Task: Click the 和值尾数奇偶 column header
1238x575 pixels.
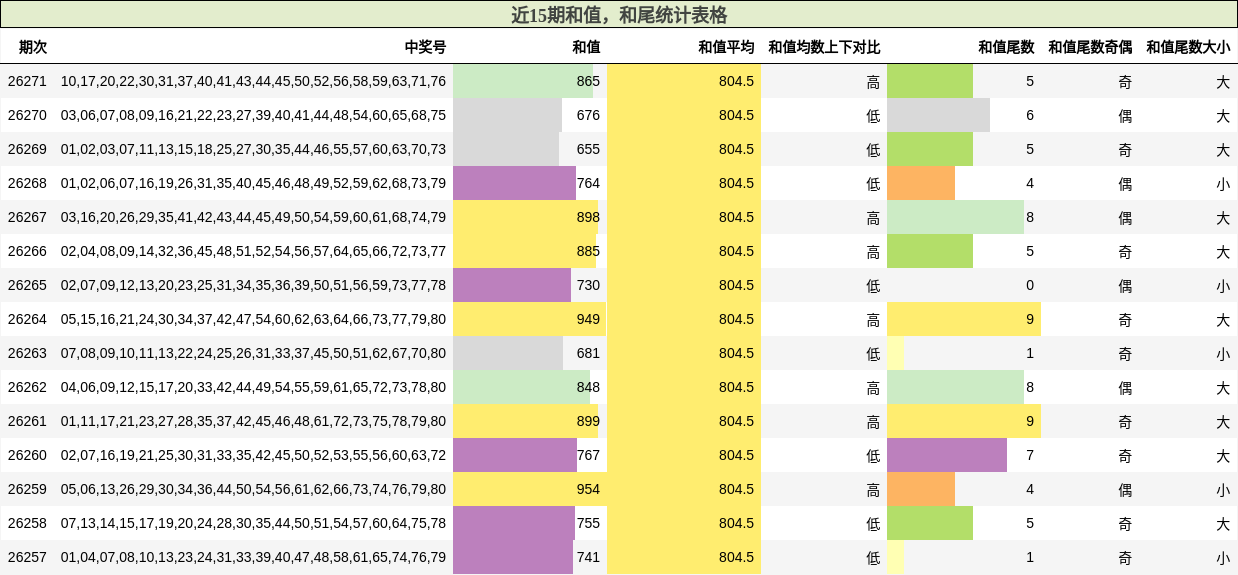Action: pos(1090,47)
